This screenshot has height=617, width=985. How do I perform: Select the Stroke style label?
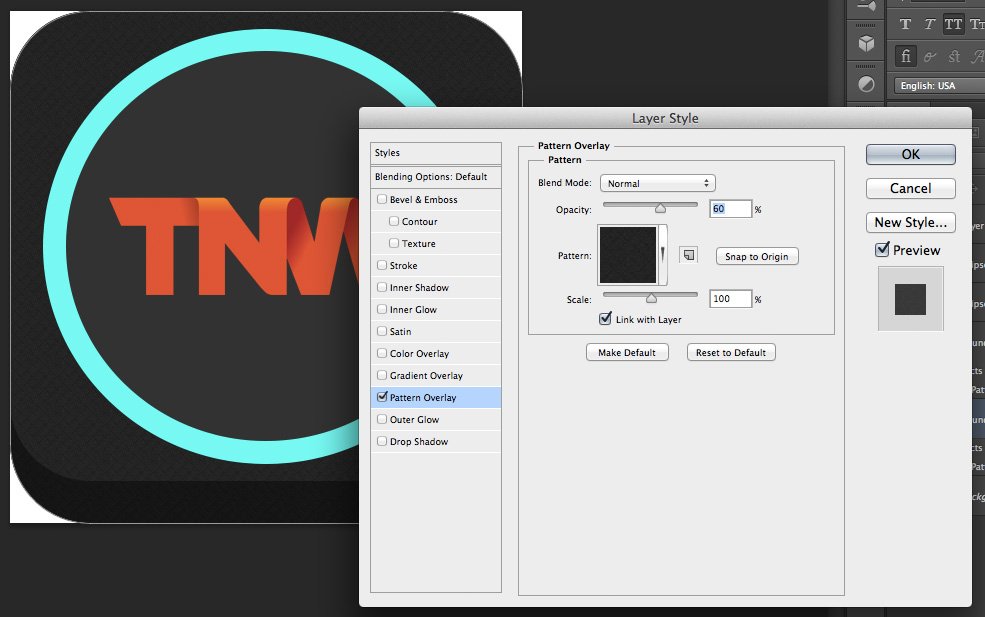click(403, 266)
